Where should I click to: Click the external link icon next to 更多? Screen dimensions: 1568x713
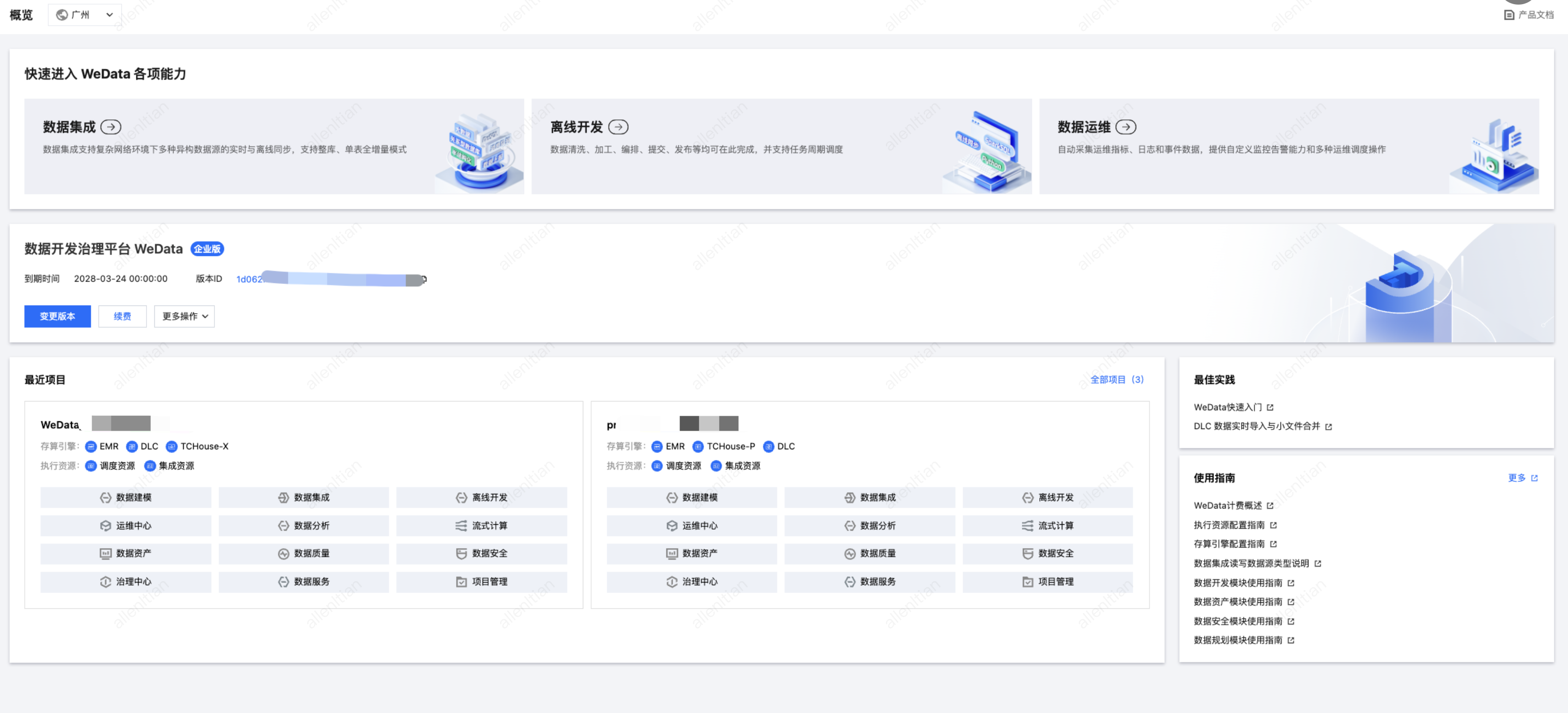[x=1534, y=478]
